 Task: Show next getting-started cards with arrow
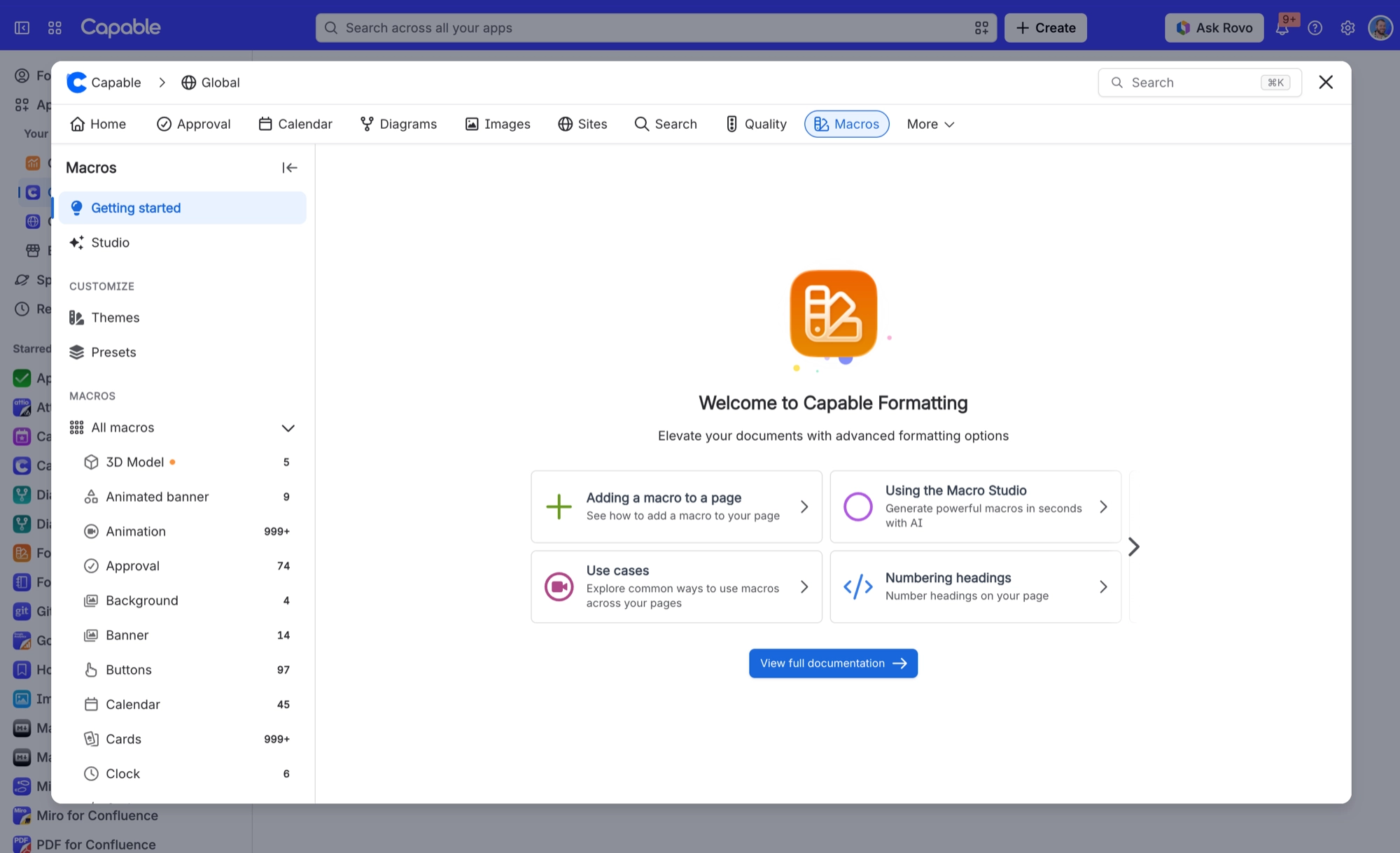click(x=1134, y=547)
